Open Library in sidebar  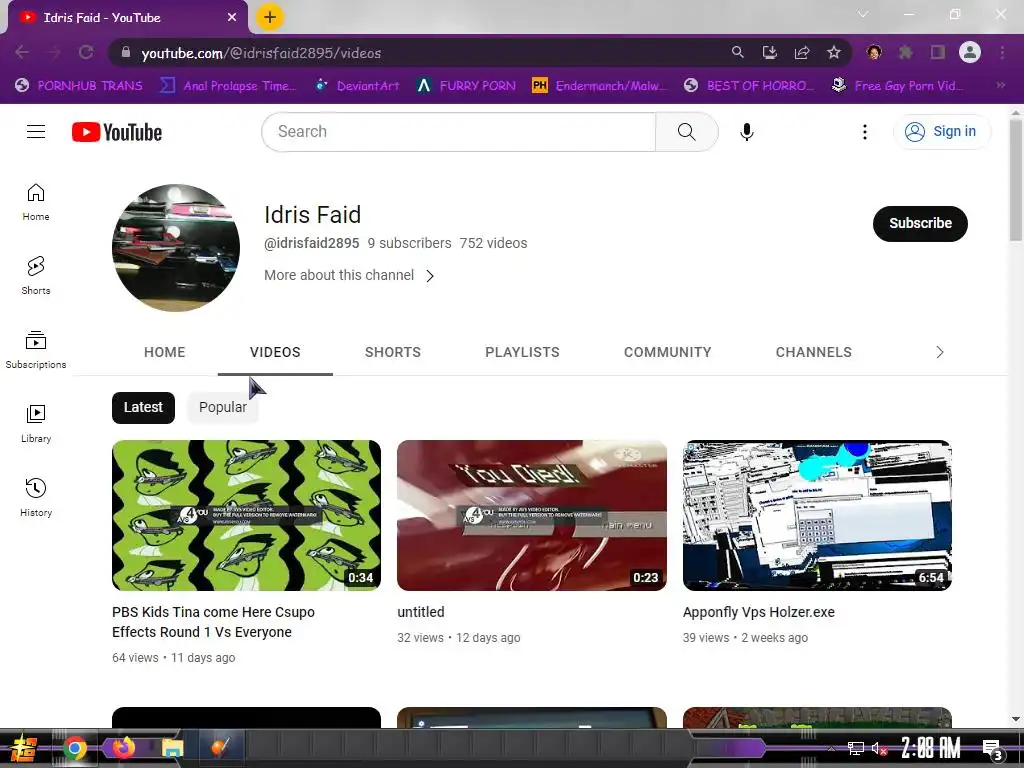(x=36, y=424)
